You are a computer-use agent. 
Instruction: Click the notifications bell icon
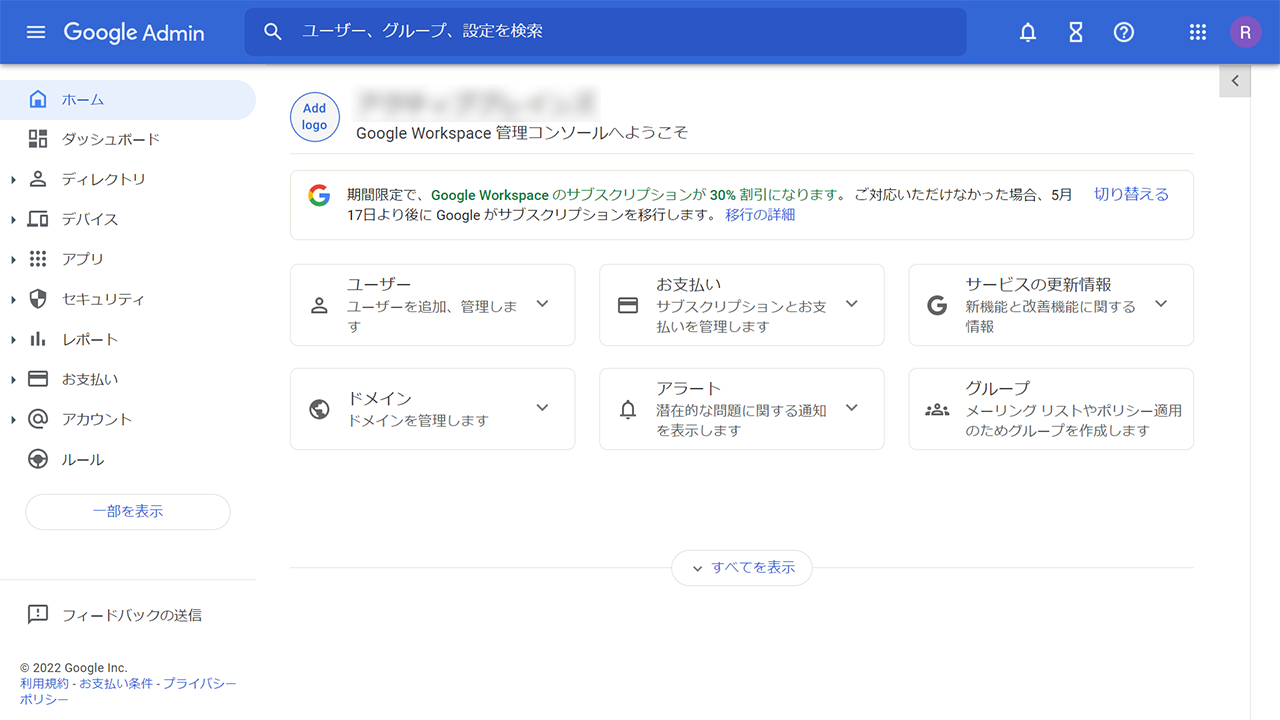coord(1027,32)
